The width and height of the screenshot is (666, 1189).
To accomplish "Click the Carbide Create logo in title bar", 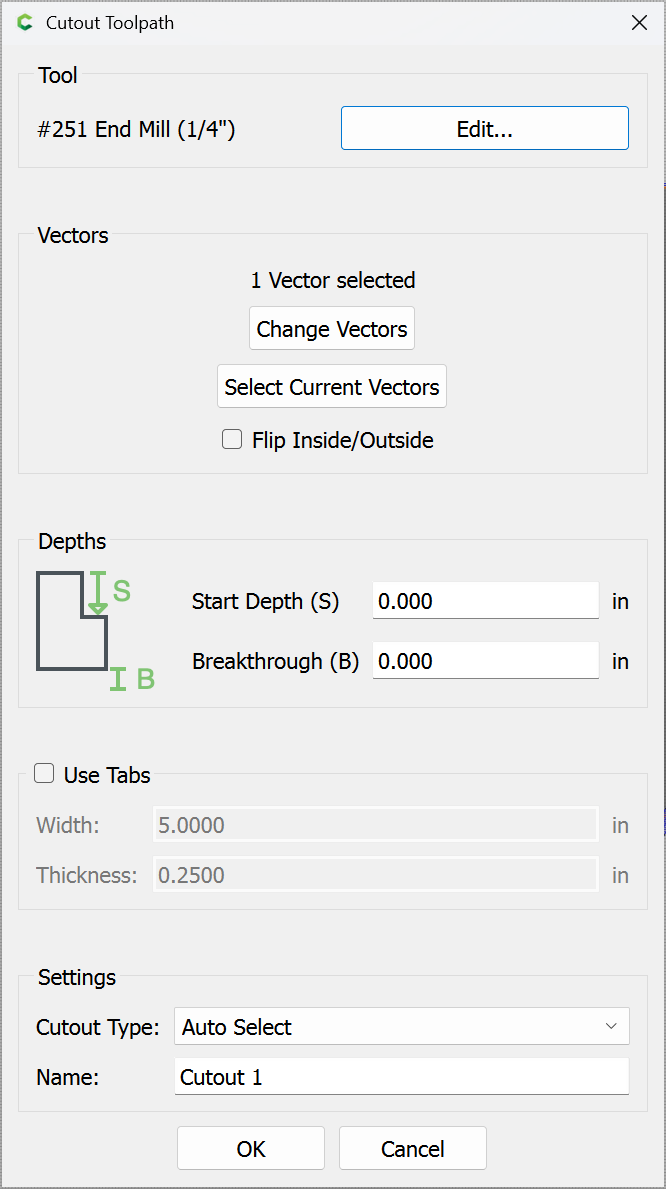I will point(25,23).
